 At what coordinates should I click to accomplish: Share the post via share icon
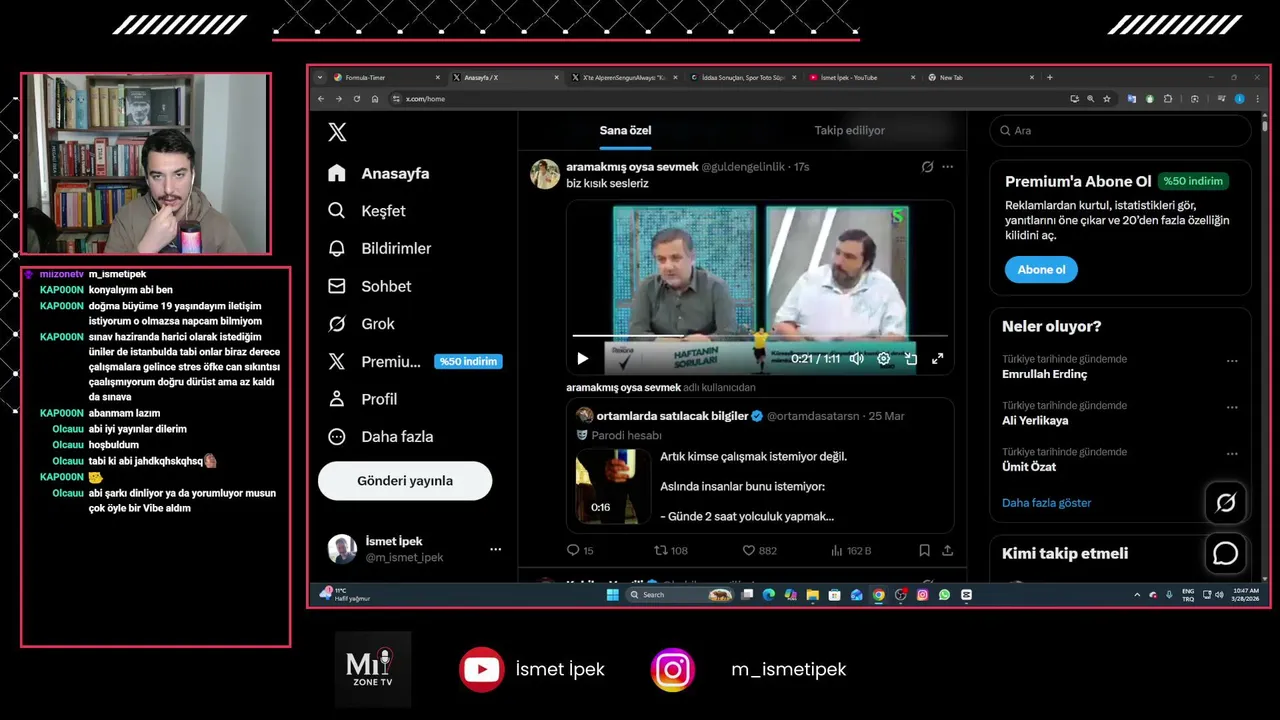(x=947, y=550)
